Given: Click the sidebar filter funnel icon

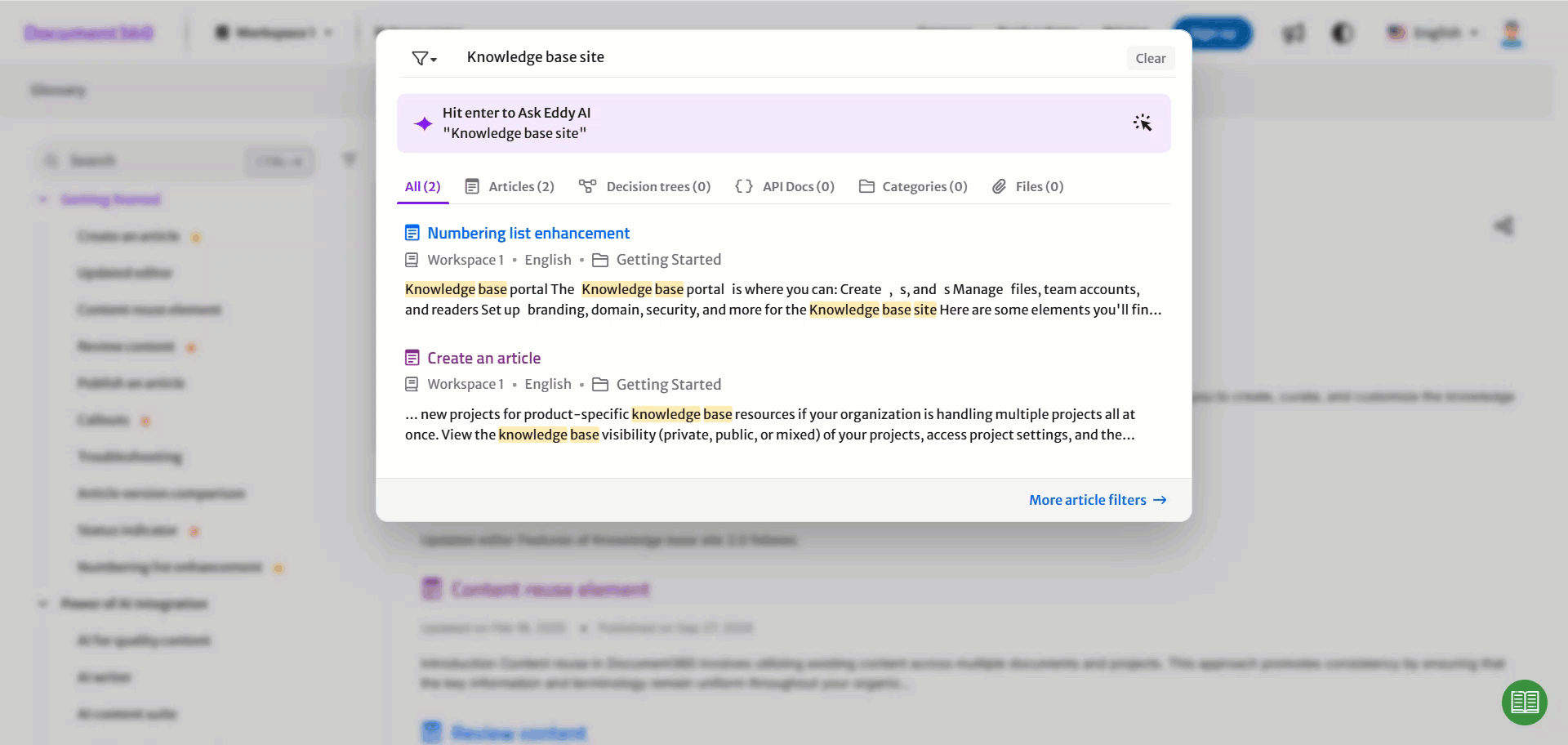Looking at the screenshot, I should click(x=350, y=160).
